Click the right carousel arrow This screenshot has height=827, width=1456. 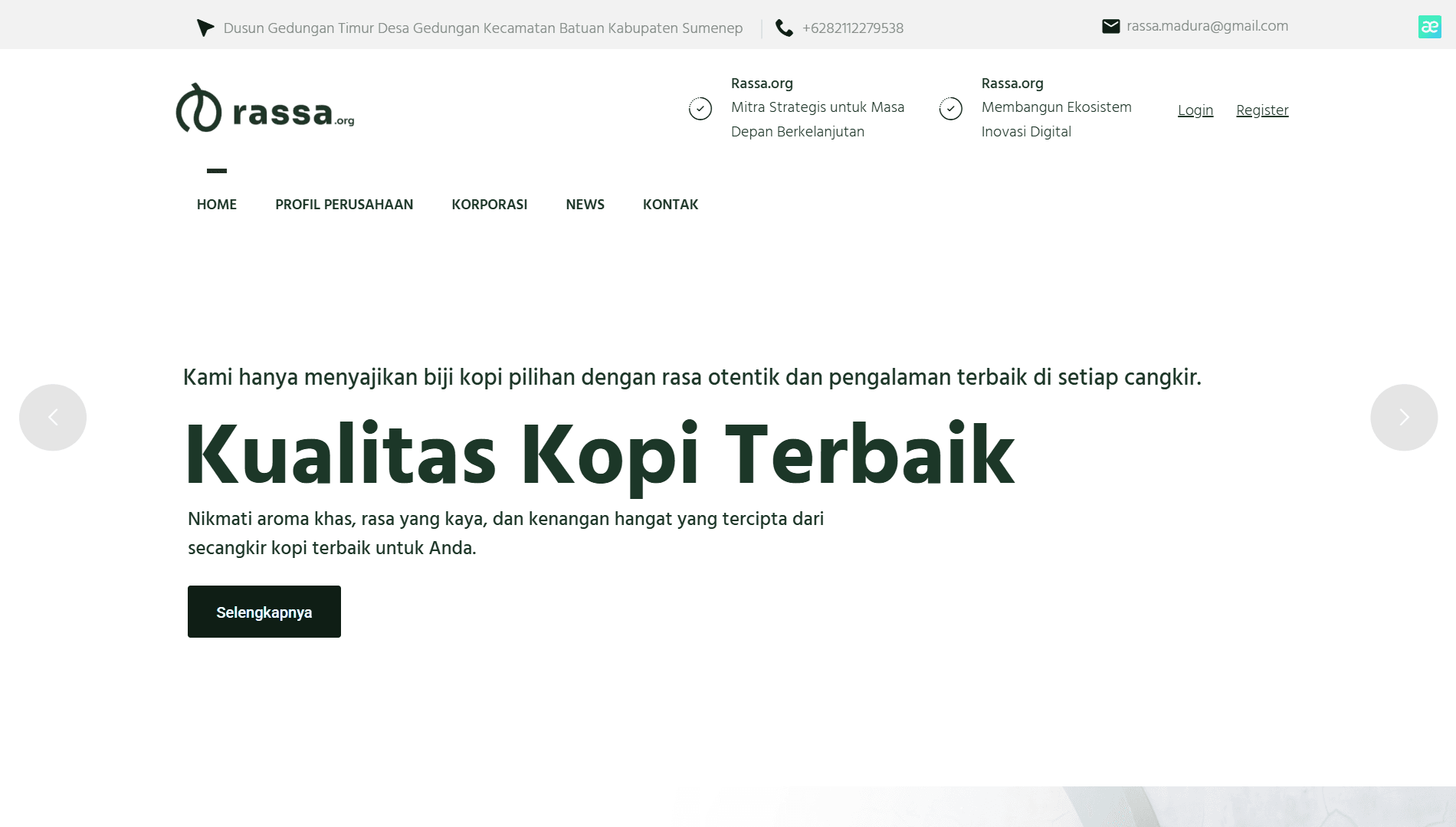tap(1403, 417)
